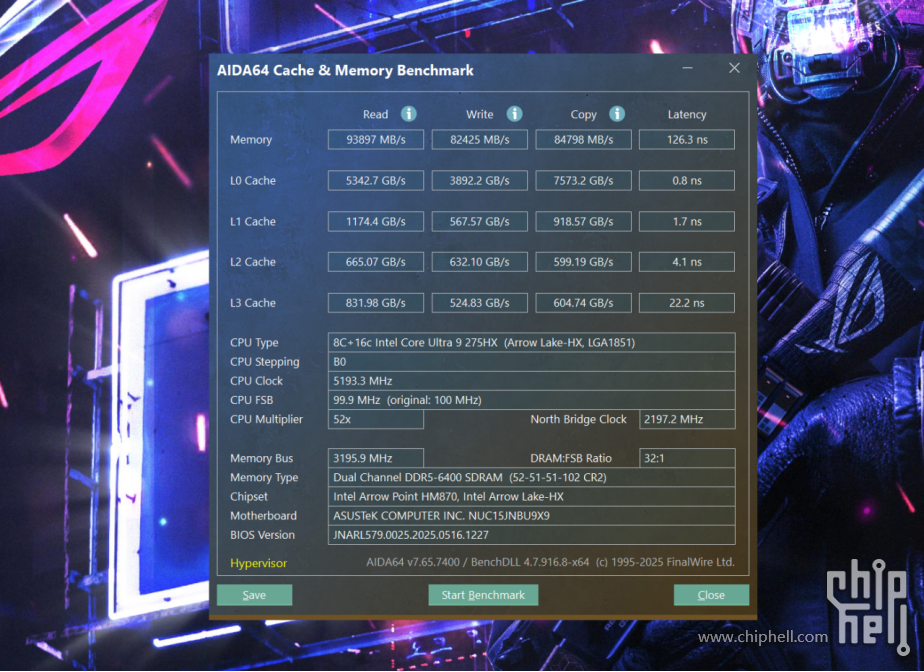Click North Bridge Clock value 2197.2 MHz
The height and width of the screenshot is (672, 924).
pyautogui.click(x=687, y=419)
